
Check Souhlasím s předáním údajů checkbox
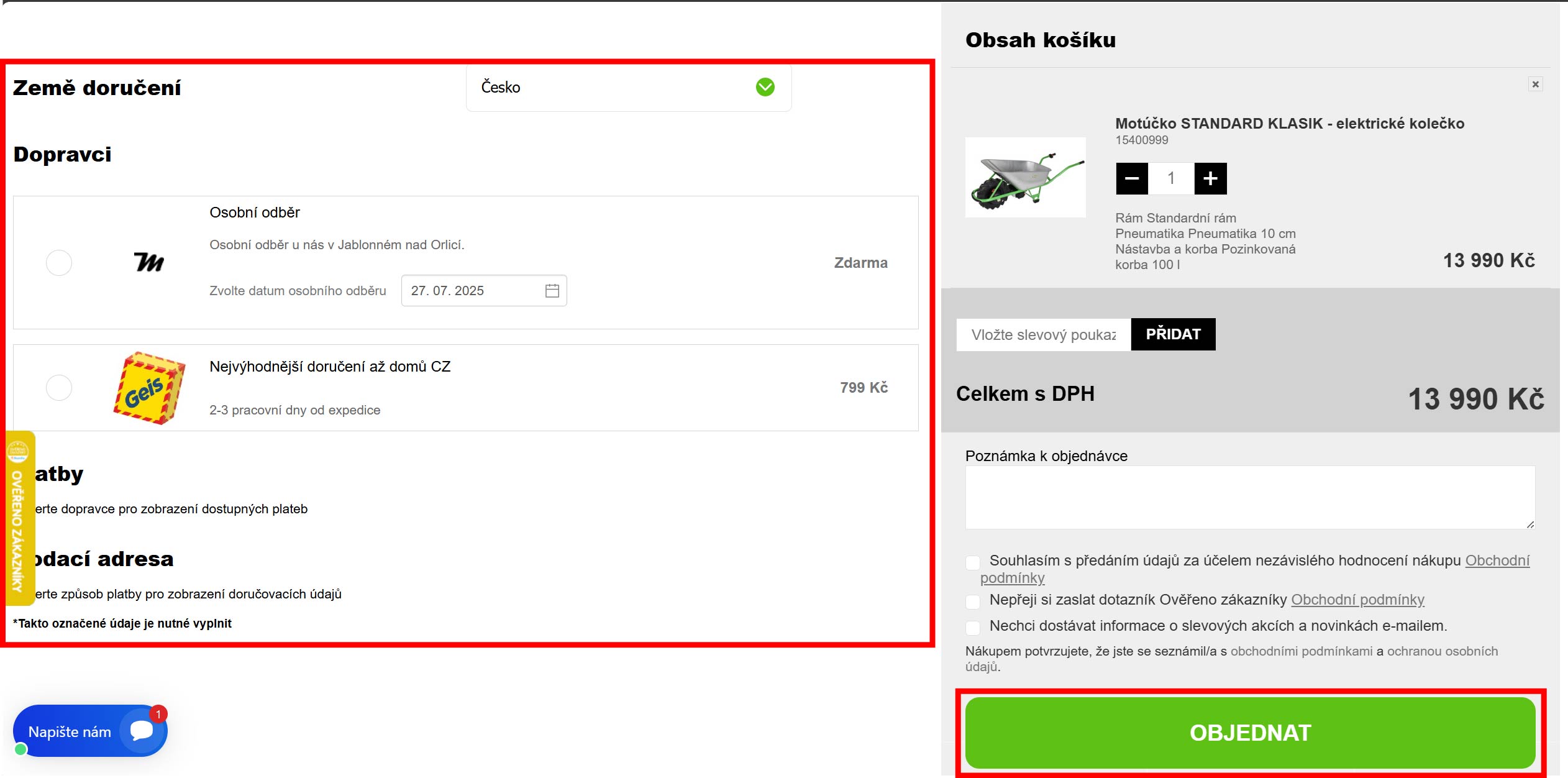pos(973,562)
